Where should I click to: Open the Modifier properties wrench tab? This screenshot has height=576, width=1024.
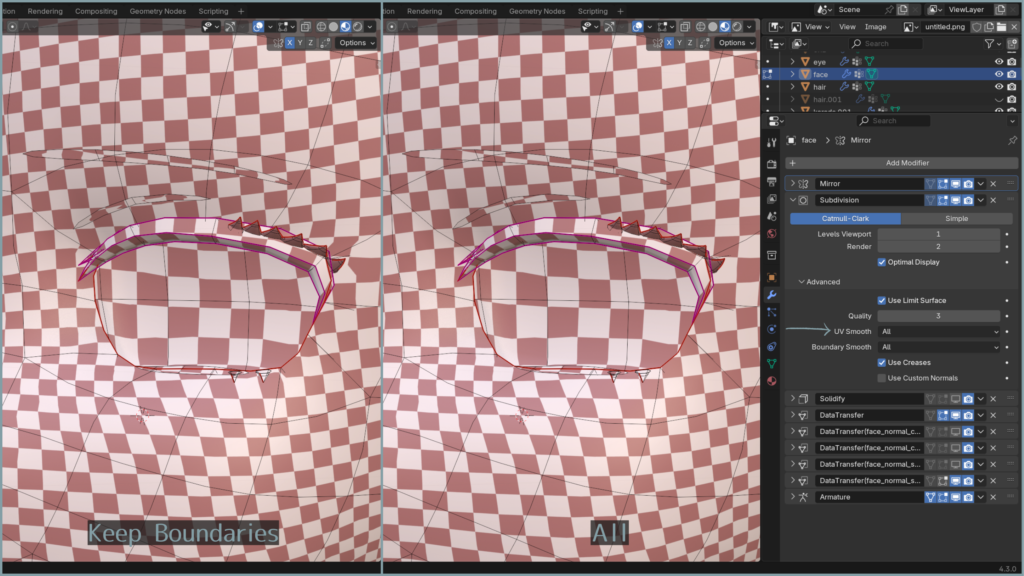coord(772,295)
